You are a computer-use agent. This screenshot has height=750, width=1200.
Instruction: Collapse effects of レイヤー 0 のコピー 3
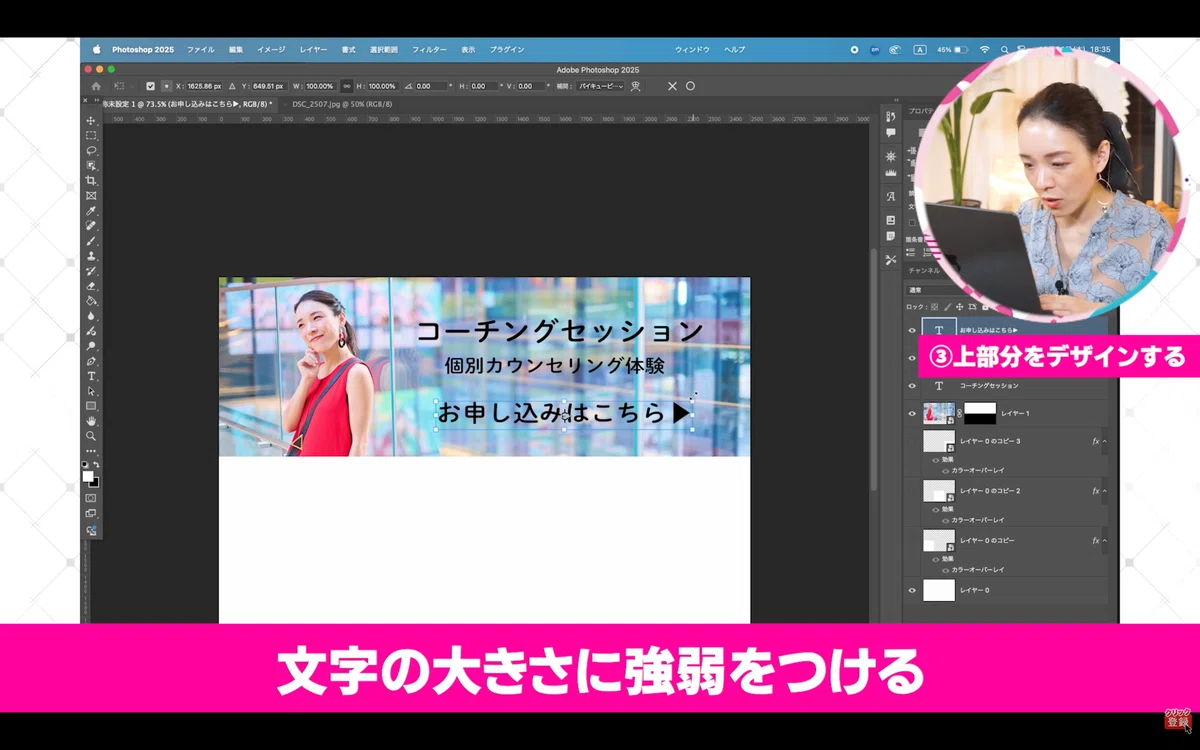[1105, 441]
